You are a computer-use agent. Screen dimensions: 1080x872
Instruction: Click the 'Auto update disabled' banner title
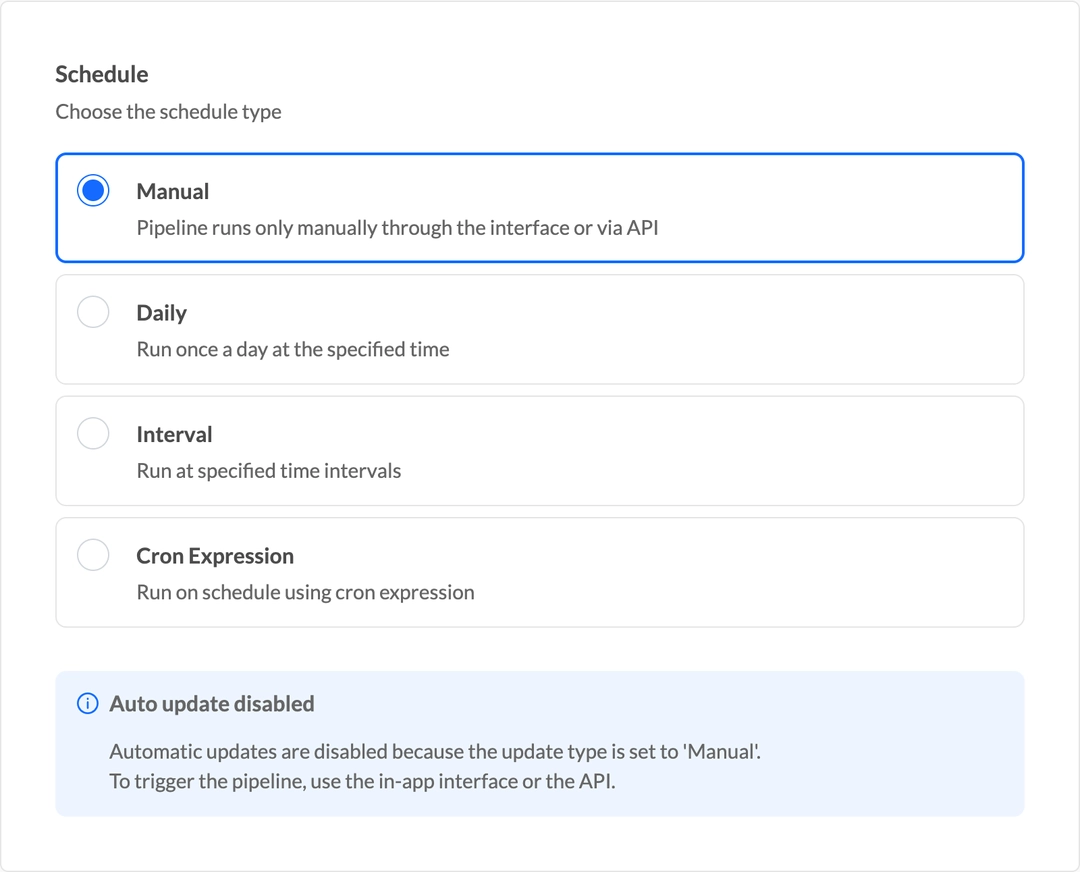click(212, 704)
